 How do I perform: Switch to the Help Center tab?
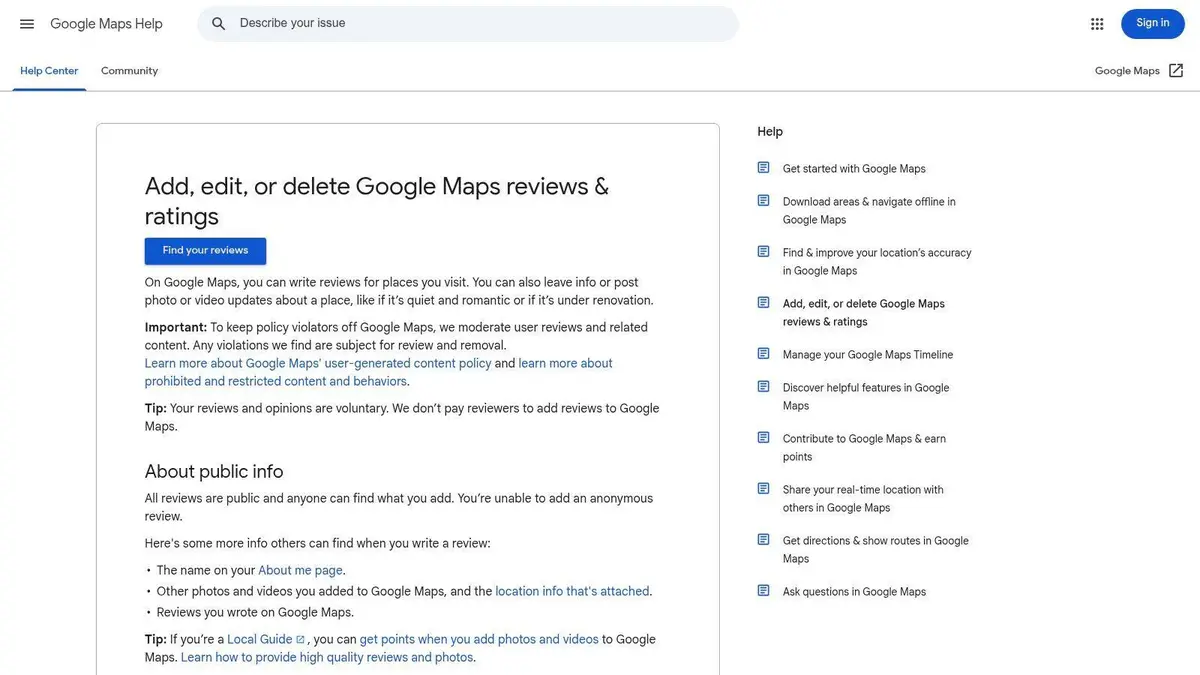pos(49,71)
